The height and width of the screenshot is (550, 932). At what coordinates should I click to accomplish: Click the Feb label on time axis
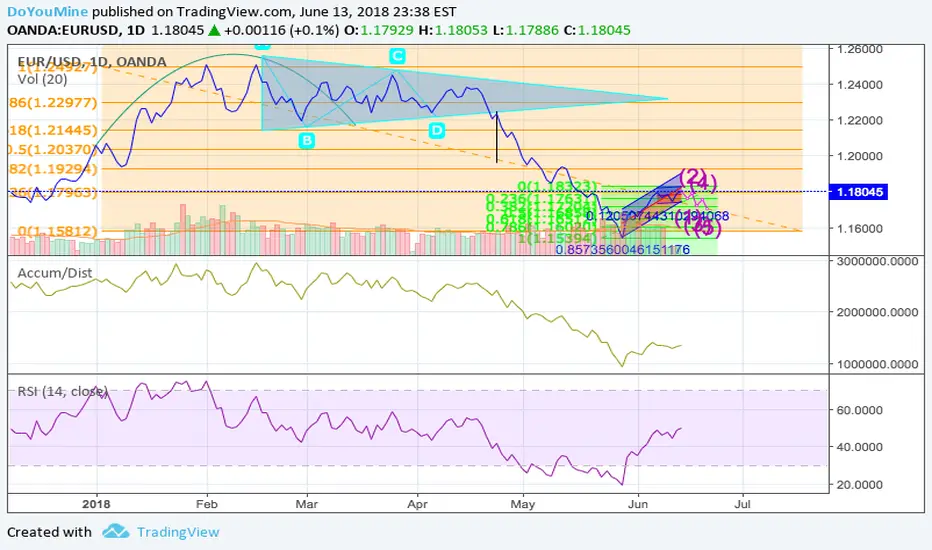coord(207,504)
